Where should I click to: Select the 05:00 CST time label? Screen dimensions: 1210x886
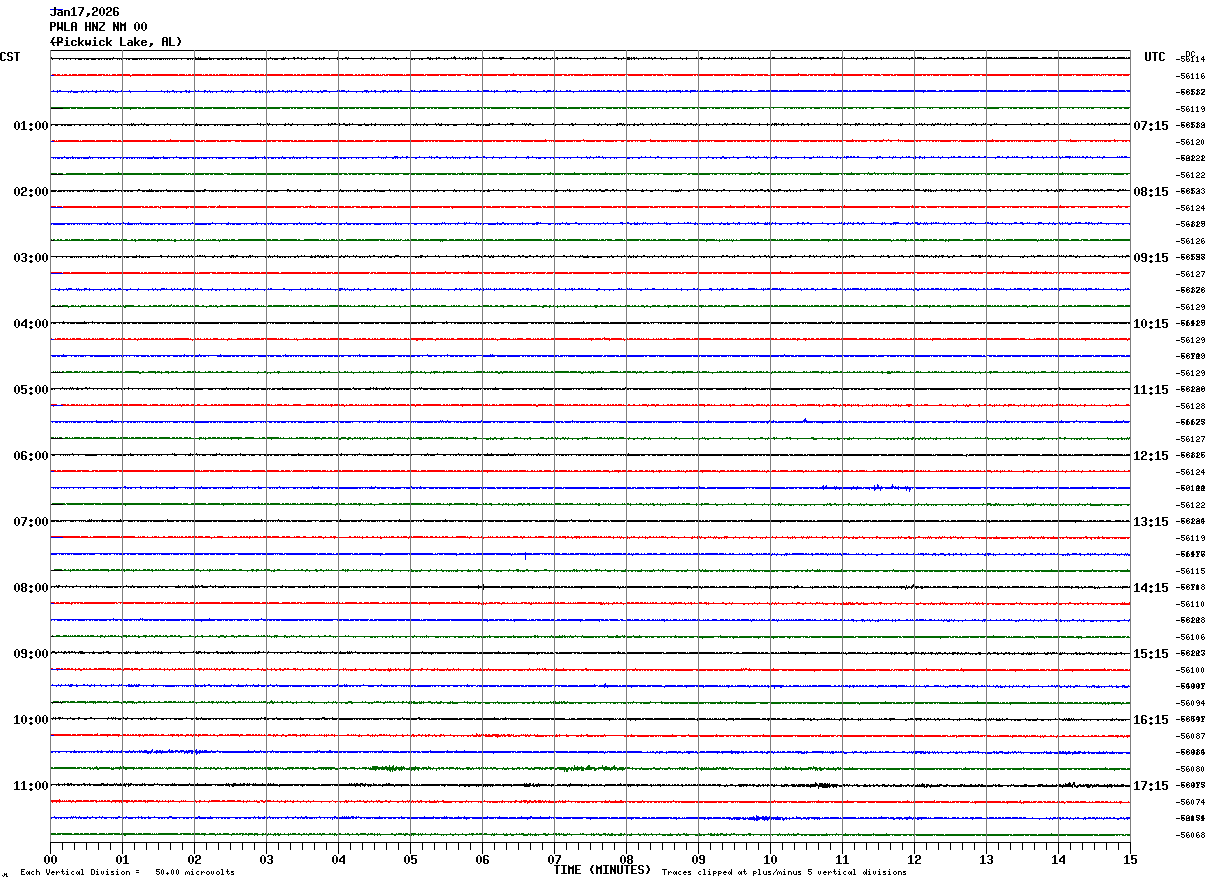point(31,390)
